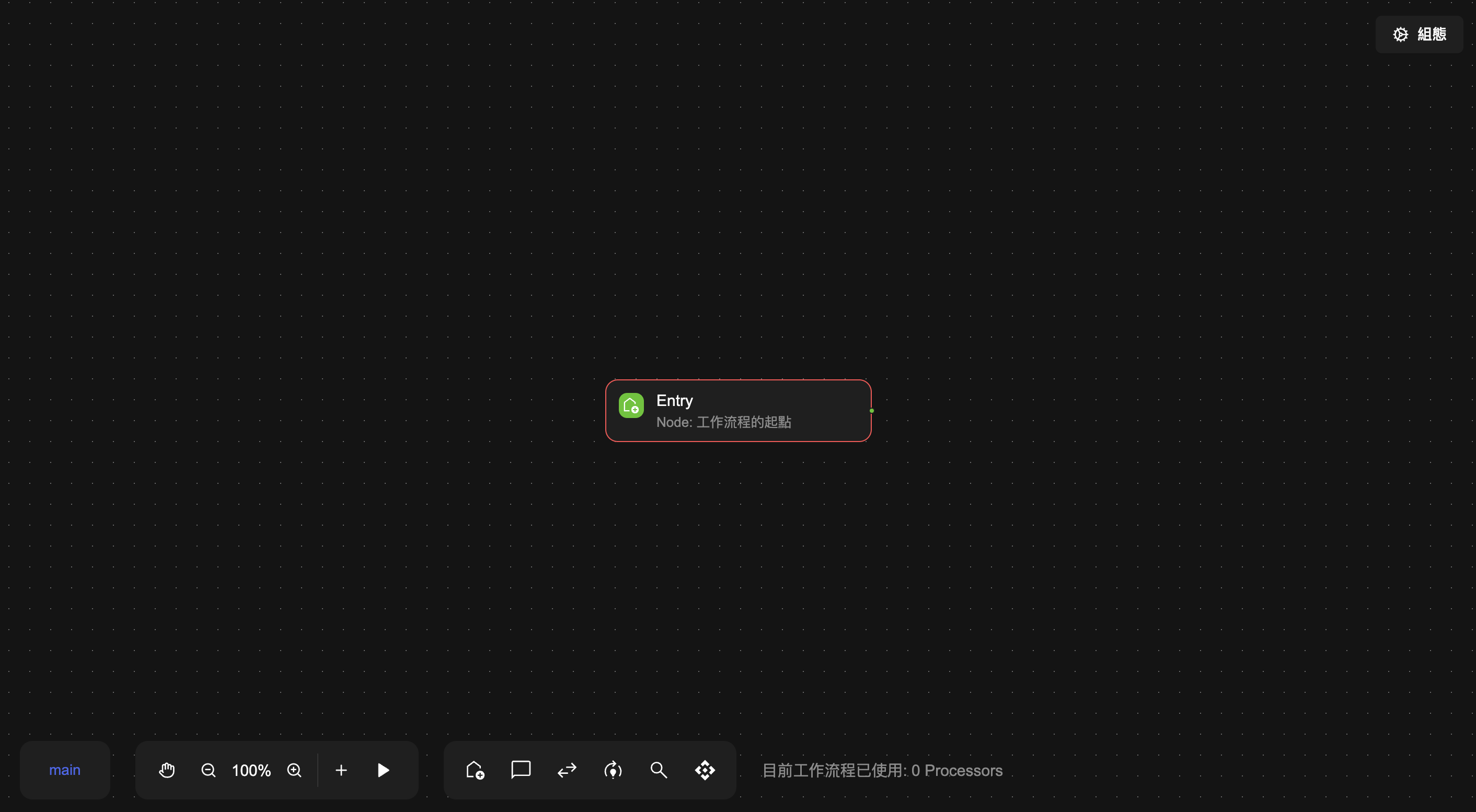
Task: Click the plus button to add block
Action: click(341, 770)
